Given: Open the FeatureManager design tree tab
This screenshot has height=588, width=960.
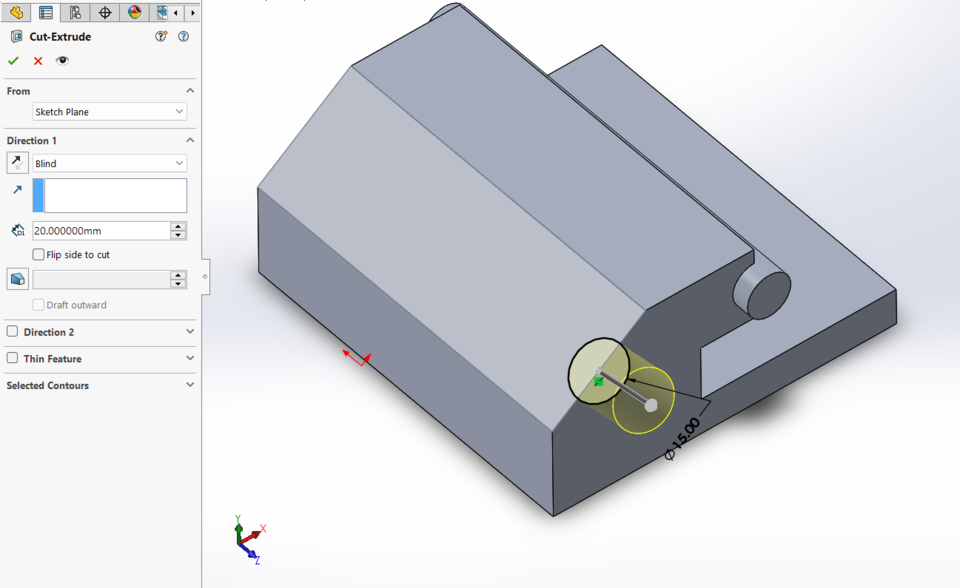Looking at the screenshot, I should coord(15,13).
